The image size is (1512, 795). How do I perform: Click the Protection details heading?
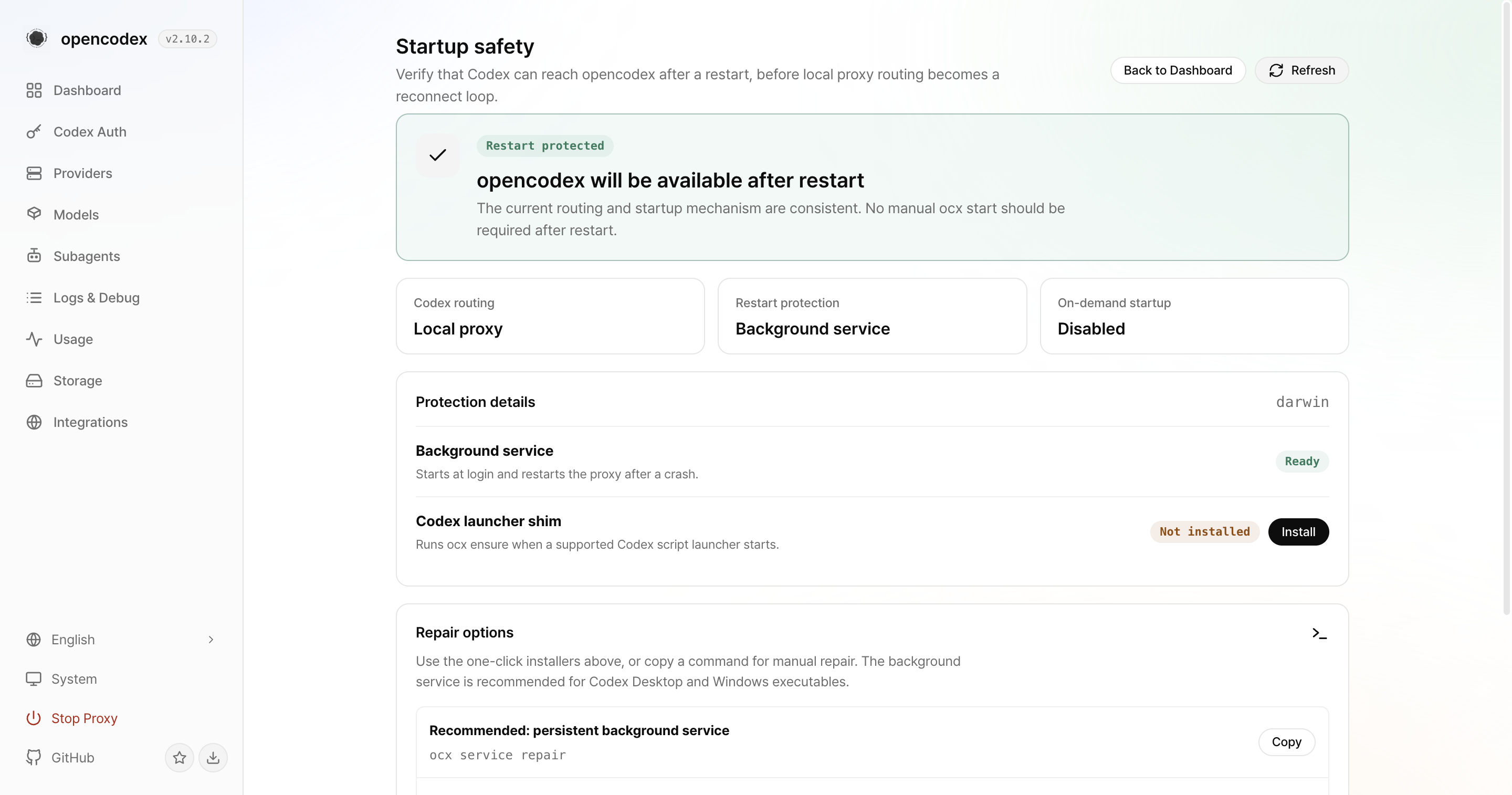click(x=476, y=402)
